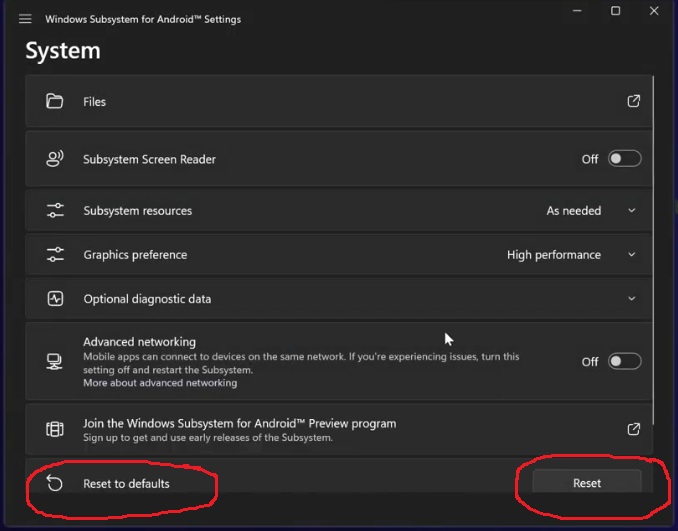678x531 pixels.
Task: Turn on Advanced networking switch
Action: [624, 361]
